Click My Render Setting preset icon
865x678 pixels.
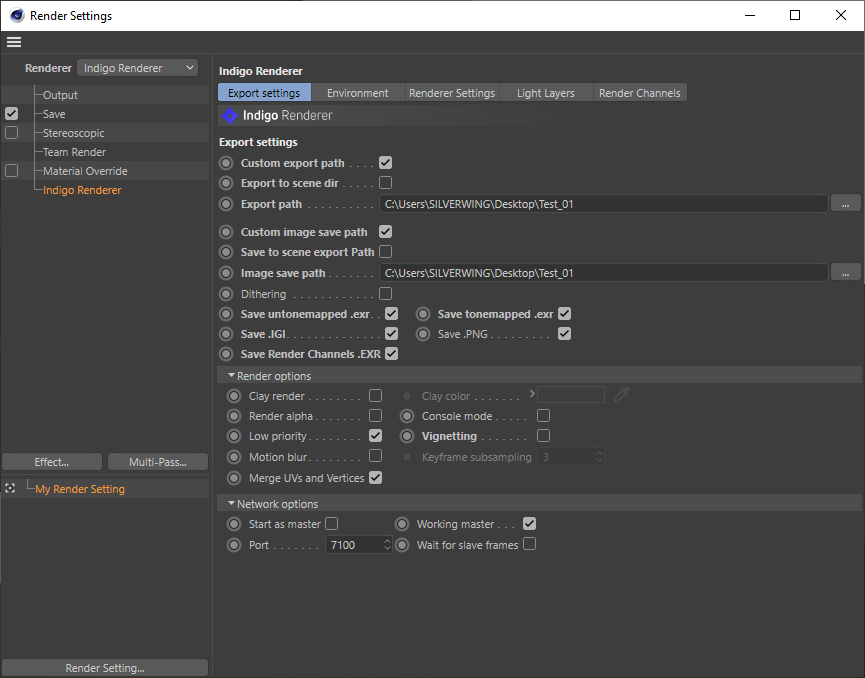[10, 489]
